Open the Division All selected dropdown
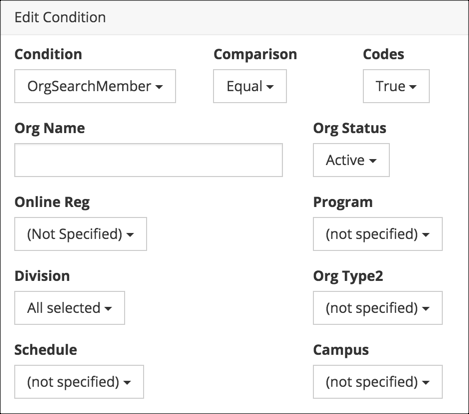The image size is (469, 414). pyautogui.click(x=69, y=308)
